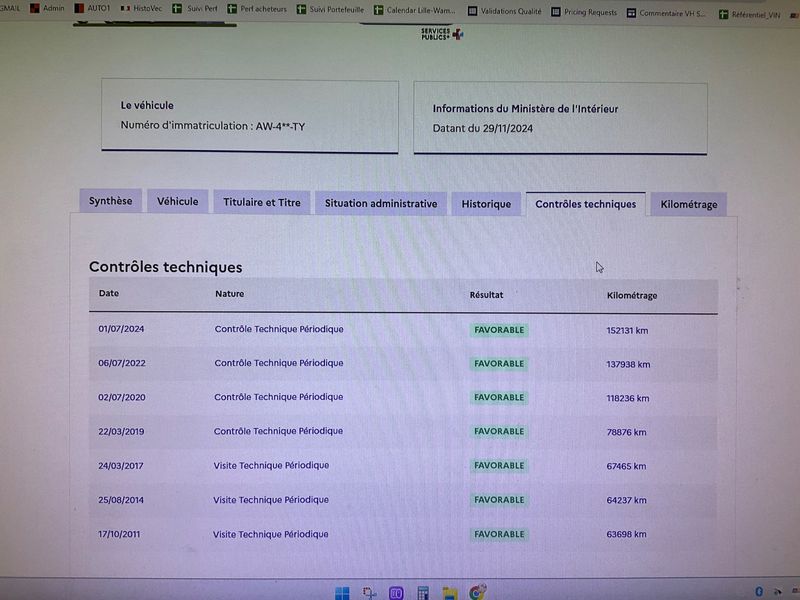Image resolution: width=800 pixels, height=600 pixels.
Task: Select the date 02/07/2020
Action: coord(121,397)
